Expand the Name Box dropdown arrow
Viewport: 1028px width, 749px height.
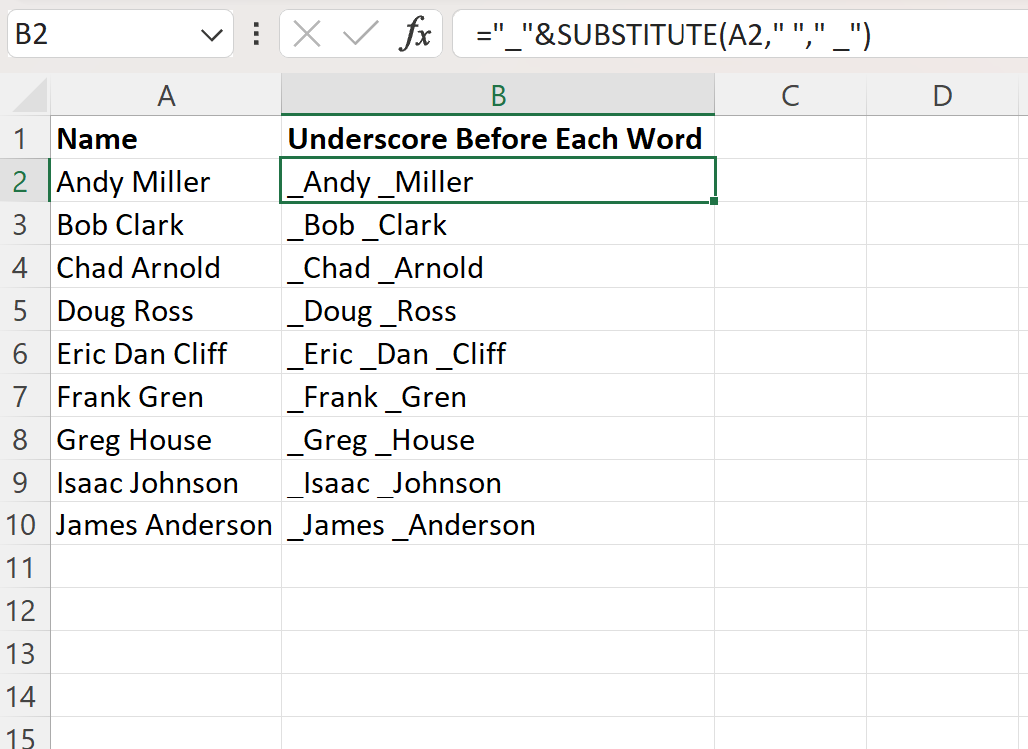tap(211, 36)
